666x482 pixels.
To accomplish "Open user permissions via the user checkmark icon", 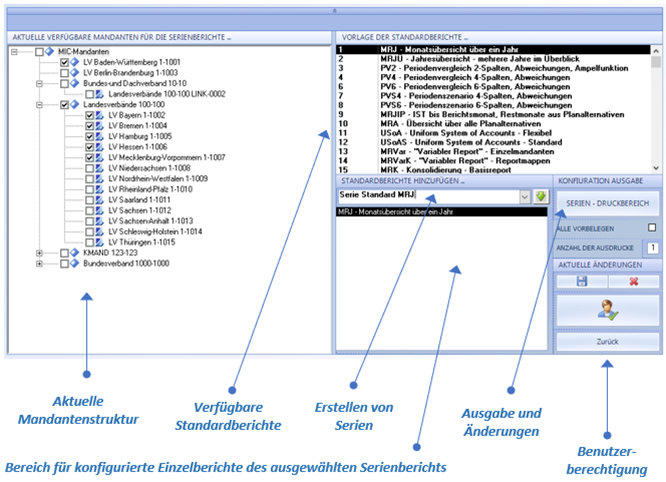I will (x=607, y=311).
